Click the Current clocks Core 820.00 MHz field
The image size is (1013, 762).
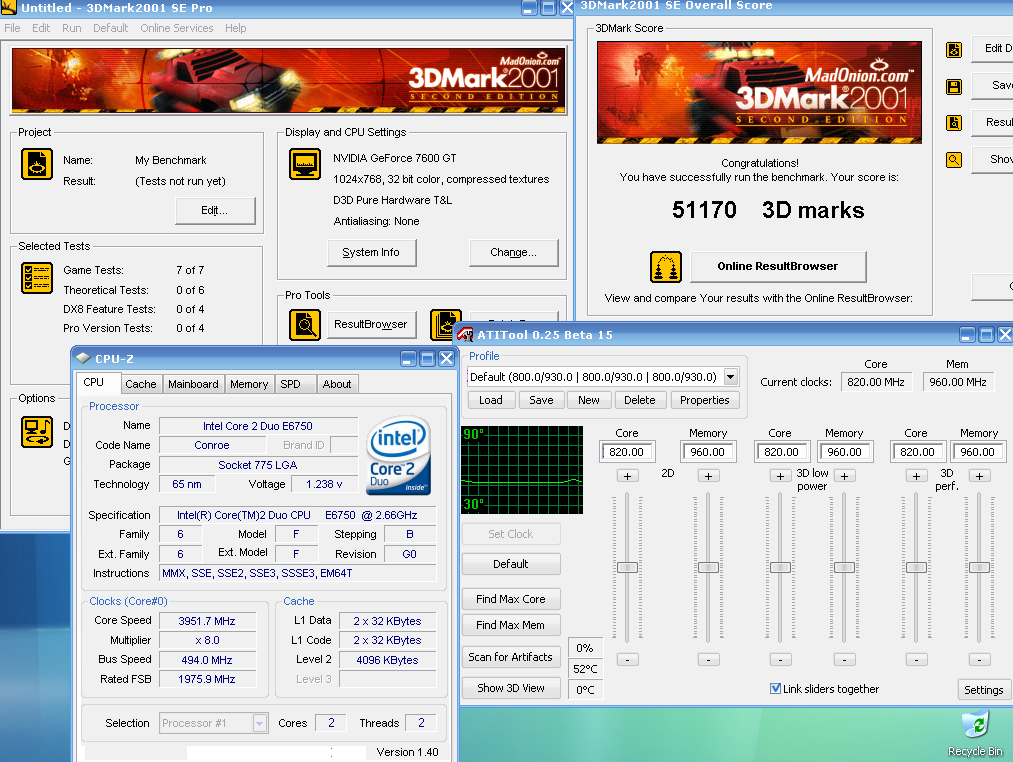(876, 382)
